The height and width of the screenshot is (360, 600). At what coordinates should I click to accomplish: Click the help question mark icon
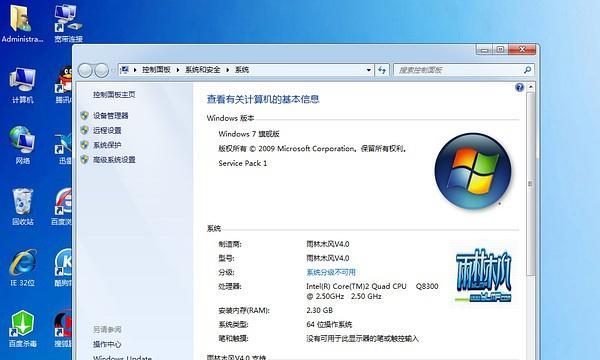click(519, 87)
